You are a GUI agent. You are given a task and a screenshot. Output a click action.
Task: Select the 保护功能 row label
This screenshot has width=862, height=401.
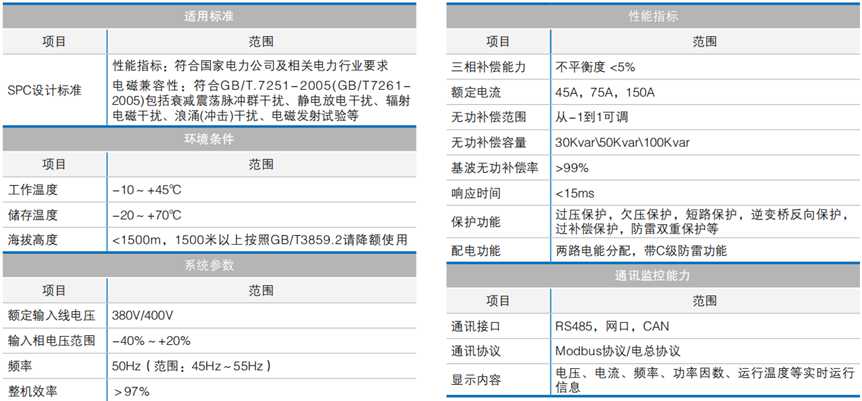point(477,221)
